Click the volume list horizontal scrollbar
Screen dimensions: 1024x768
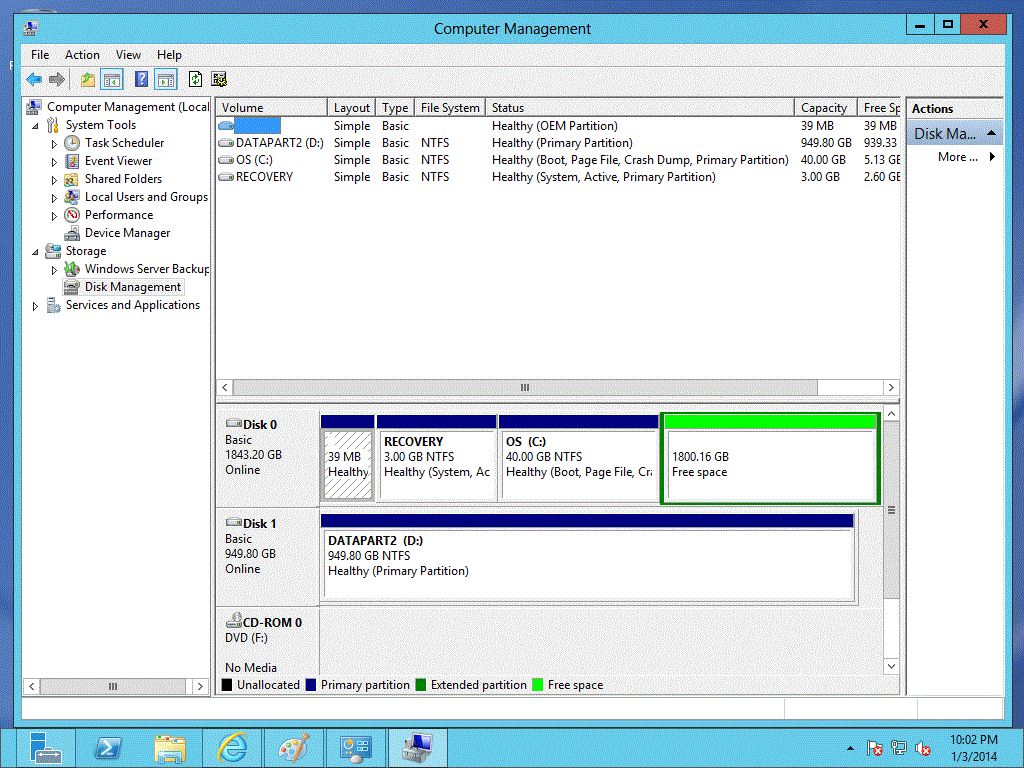click(x=523, y=388)
